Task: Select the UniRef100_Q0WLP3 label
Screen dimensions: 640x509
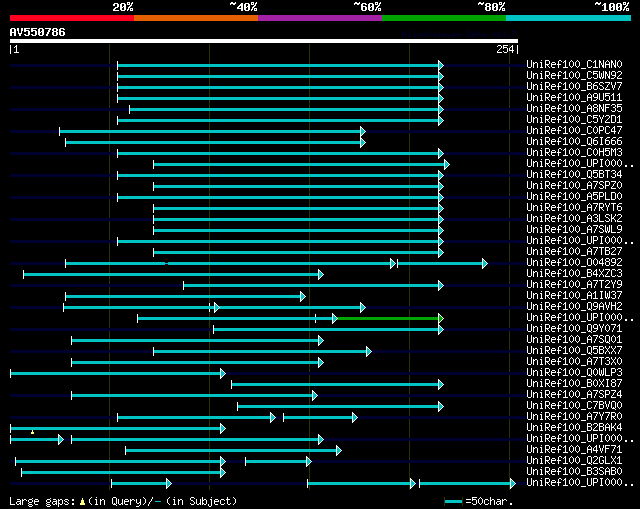Action: [574, 373]
